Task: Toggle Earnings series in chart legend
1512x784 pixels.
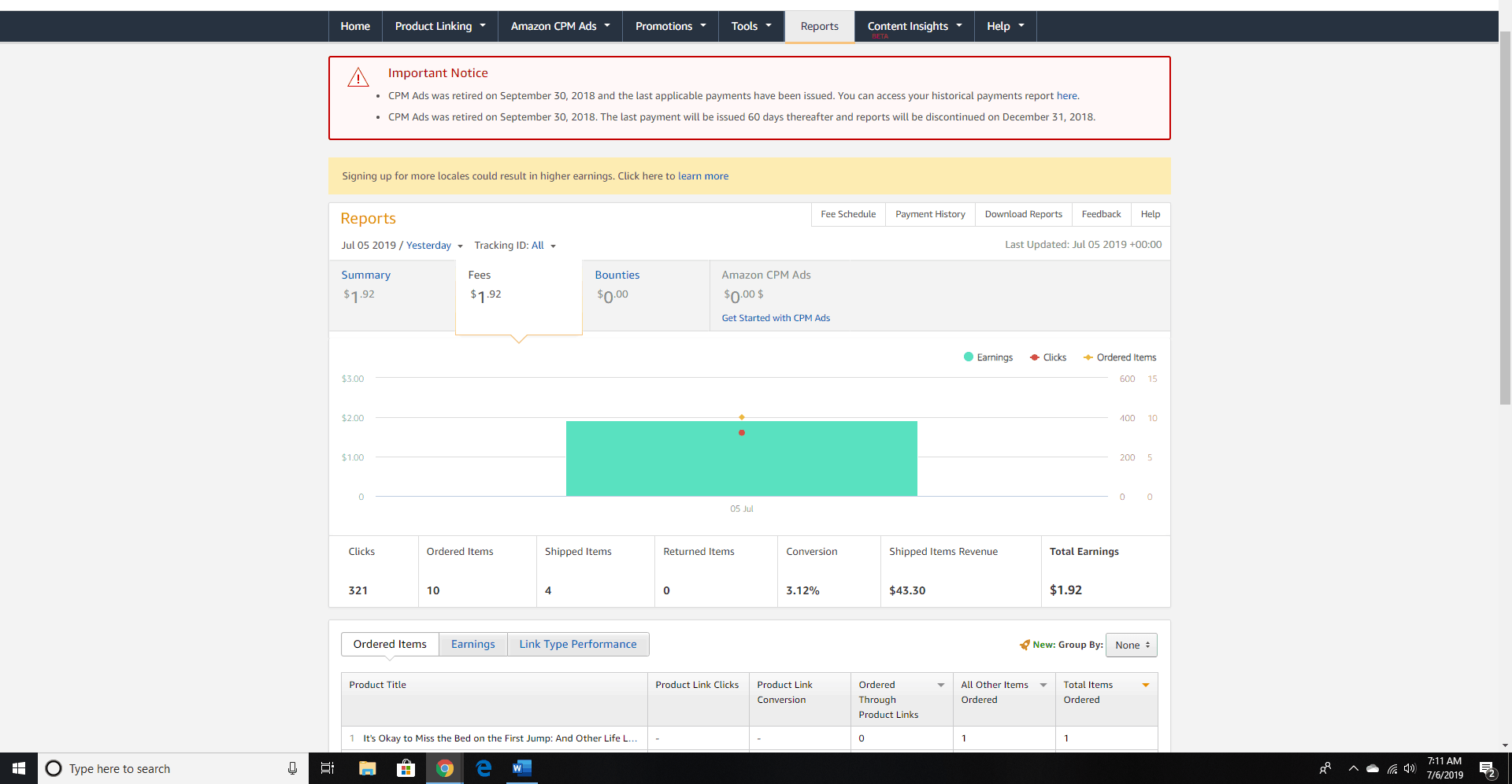Action: [988, 357]
